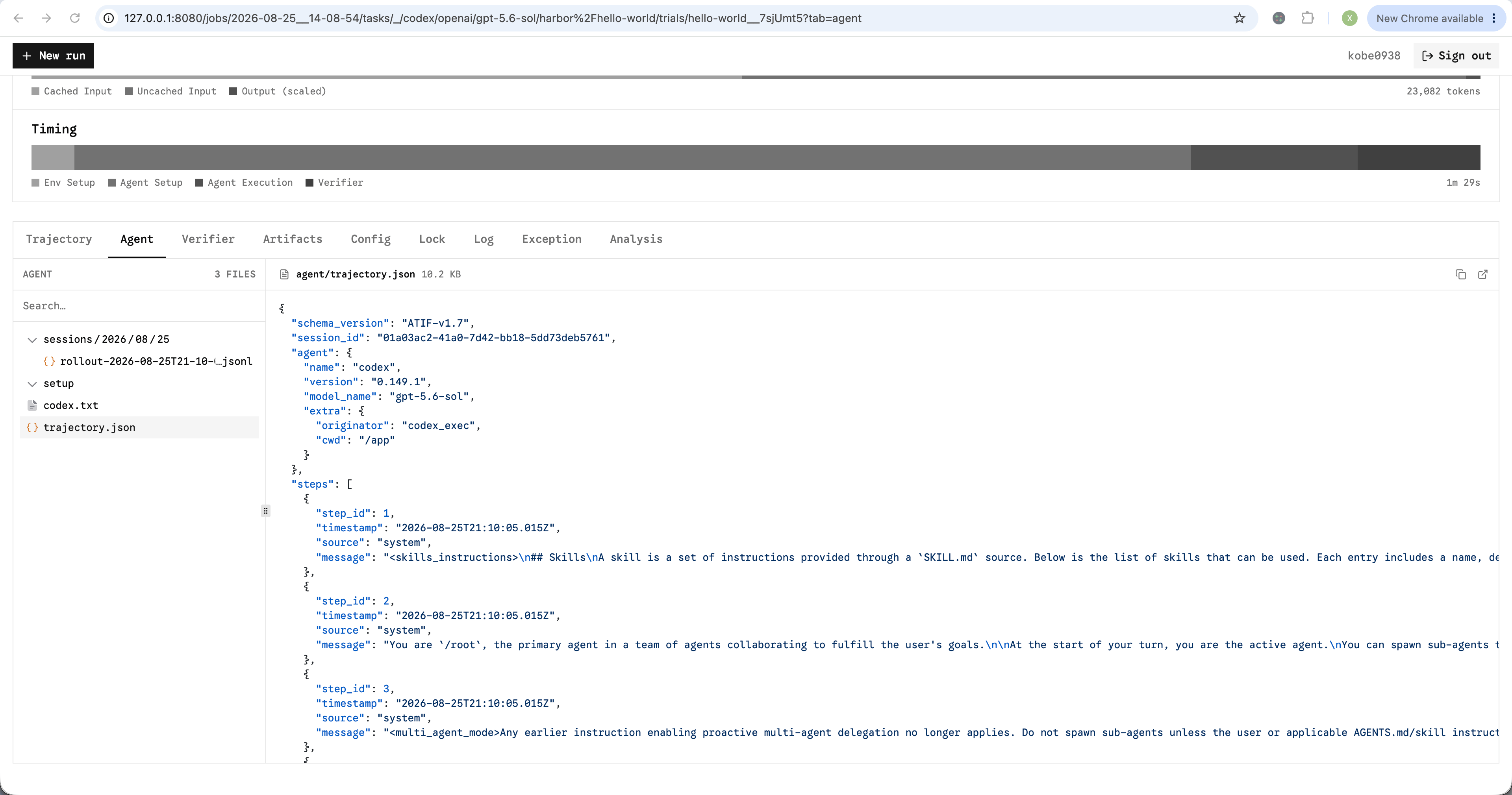Open the Verifier tab

(208, 239)
